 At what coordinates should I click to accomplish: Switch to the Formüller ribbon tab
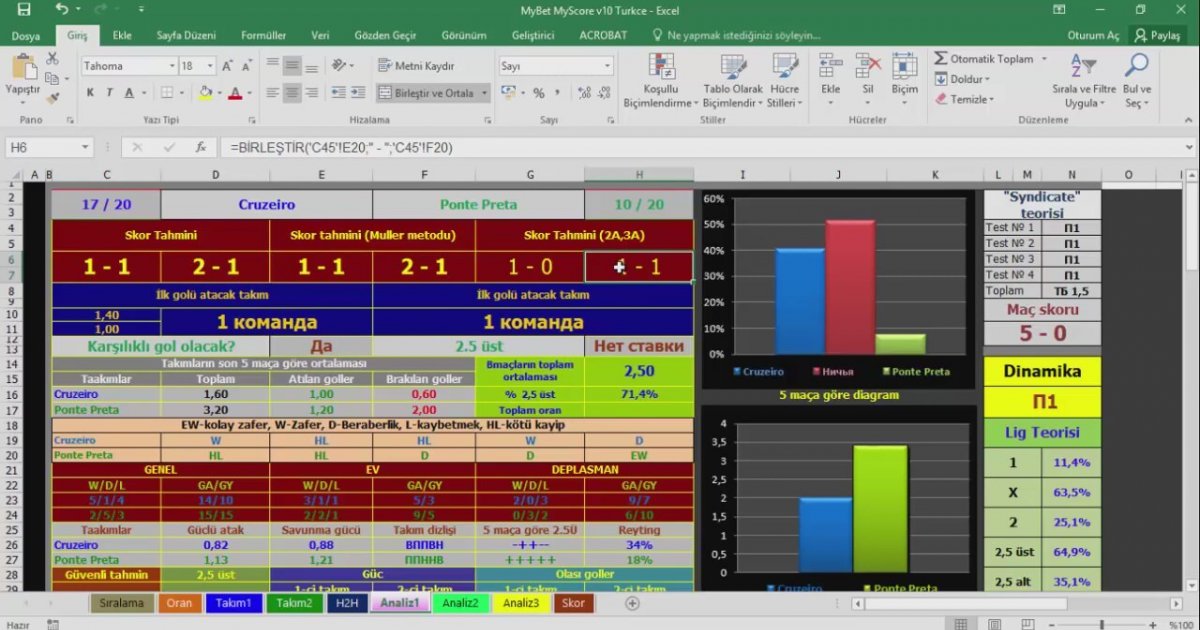[264, 35]
